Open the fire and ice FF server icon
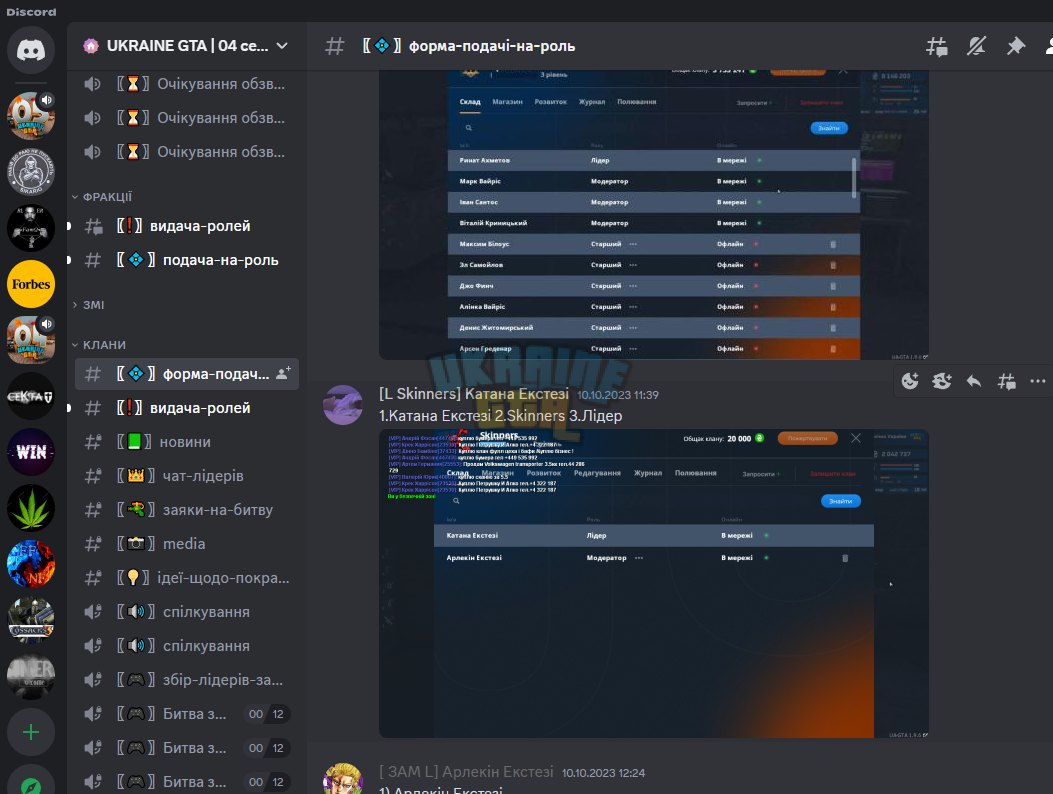The width and height of the screenshot is (1053, 794). 31,564
